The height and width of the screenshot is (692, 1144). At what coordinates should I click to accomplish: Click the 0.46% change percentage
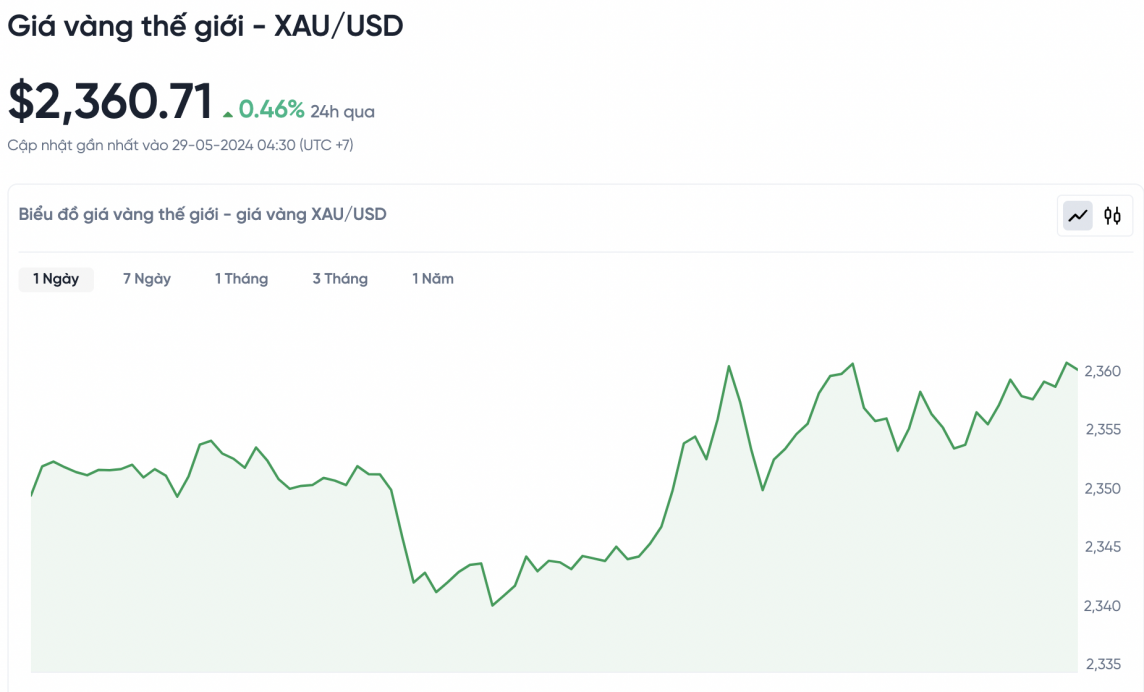[x=271, y=110]
